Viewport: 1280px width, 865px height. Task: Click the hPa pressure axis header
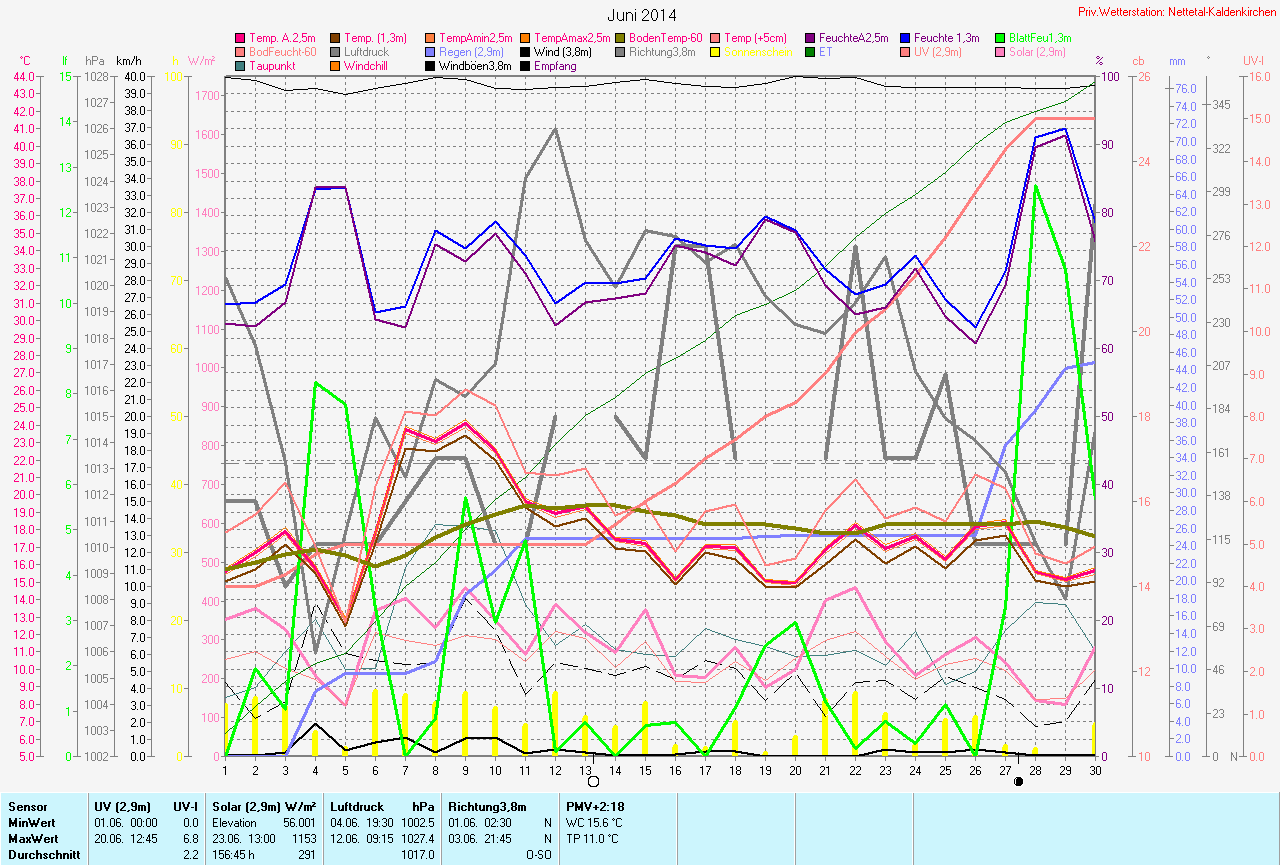point(95,61)
